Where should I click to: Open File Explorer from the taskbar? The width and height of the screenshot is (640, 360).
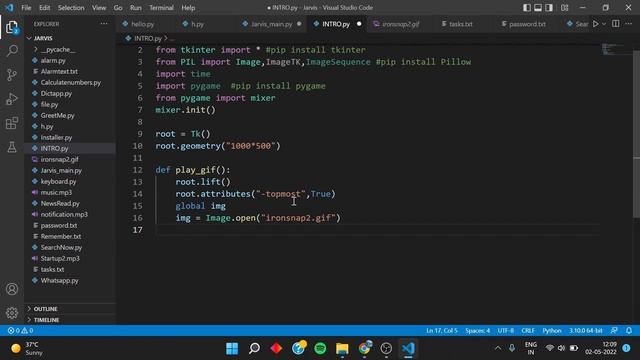pos(342,349)
